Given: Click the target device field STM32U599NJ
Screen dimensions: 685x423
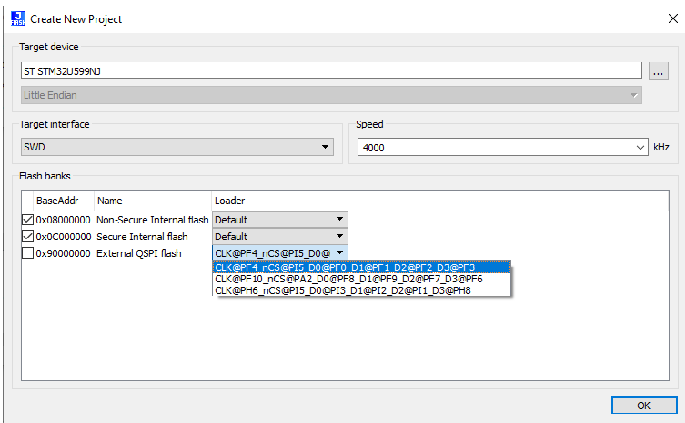Looking at the screenshot, I should click(331, 71).
